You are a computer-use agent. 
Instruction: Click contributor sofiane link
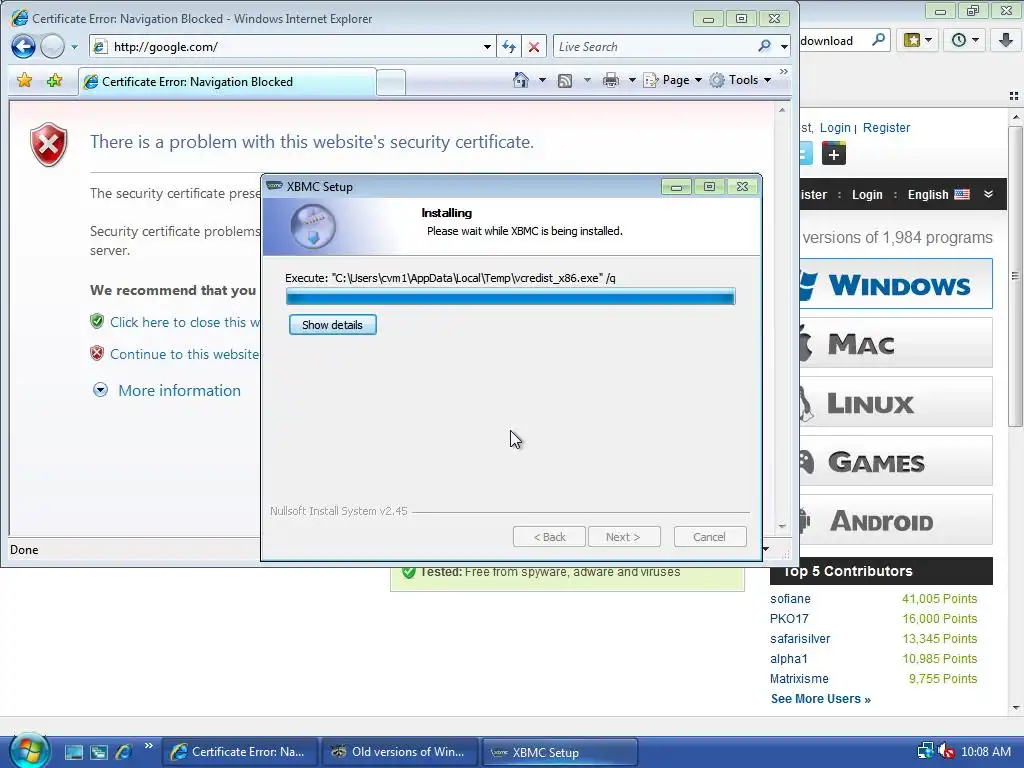pos(790,599)
